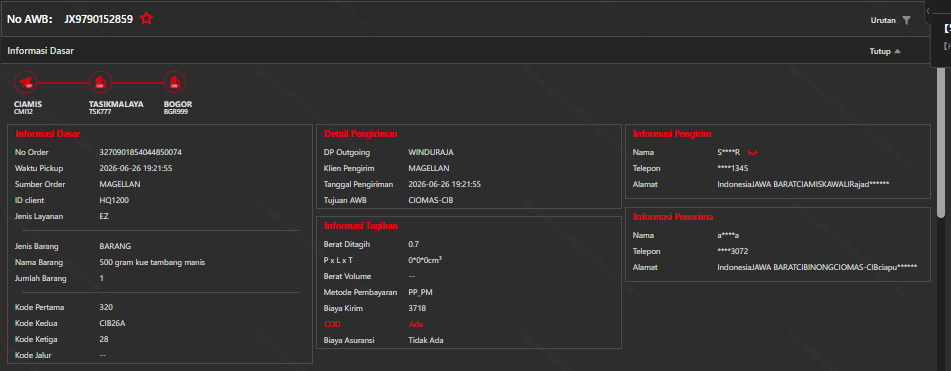This screenshot has width=951, height=371.
Task: Click sender name S****R
Action: click(728, 152)
